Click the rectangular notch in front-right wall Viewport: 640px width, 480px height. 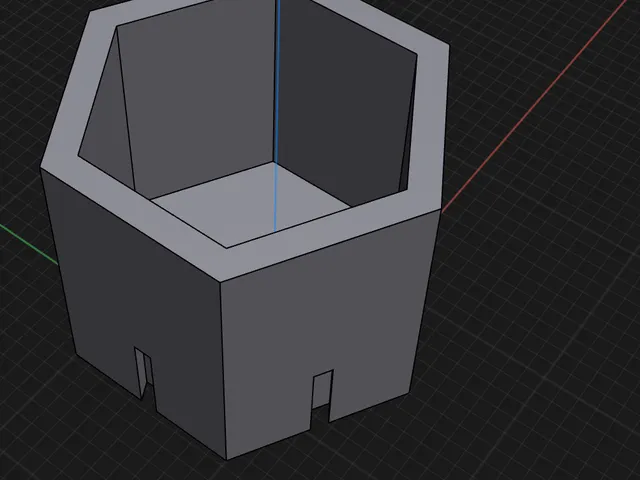[322, 396]
